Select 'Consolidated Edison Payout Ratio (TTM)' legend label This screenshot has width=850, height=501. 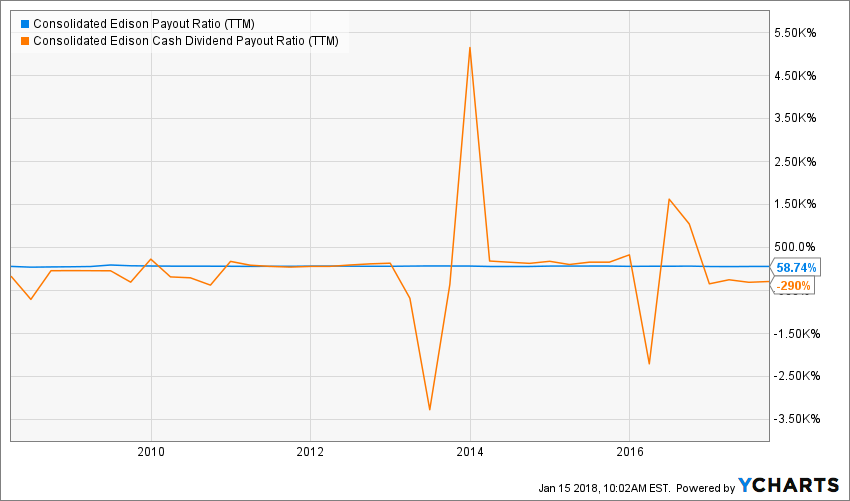[144, 24]
